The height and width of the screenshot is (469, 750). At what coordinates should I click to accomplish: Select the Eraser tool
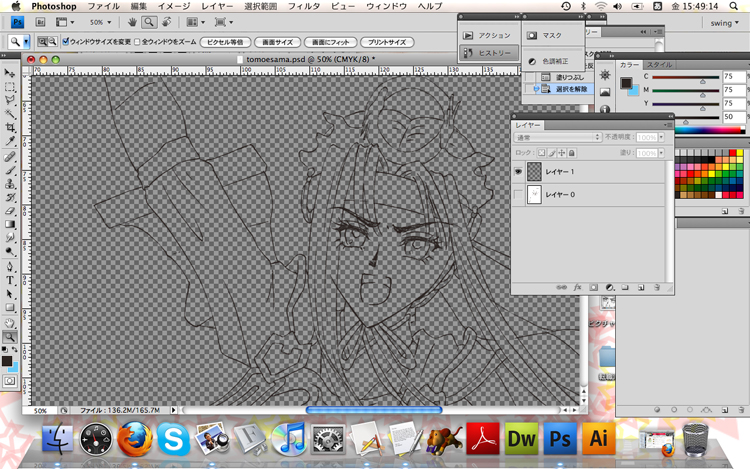tap(10, 211)
